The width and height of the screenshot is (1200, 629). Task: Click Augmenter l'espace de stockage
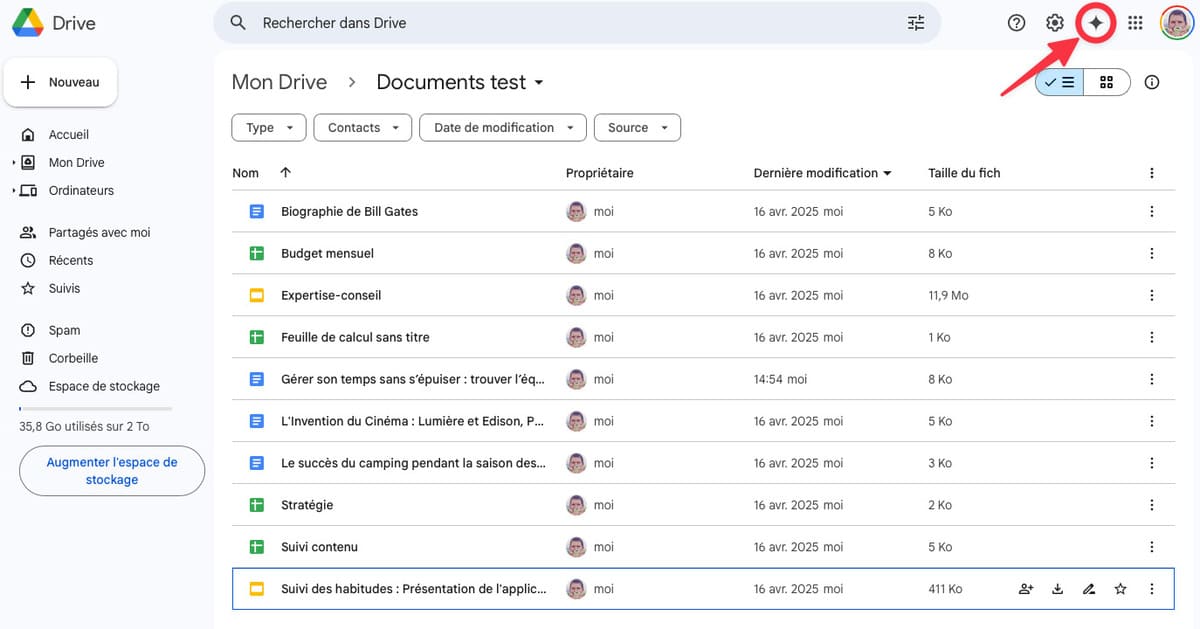[112, 471]
